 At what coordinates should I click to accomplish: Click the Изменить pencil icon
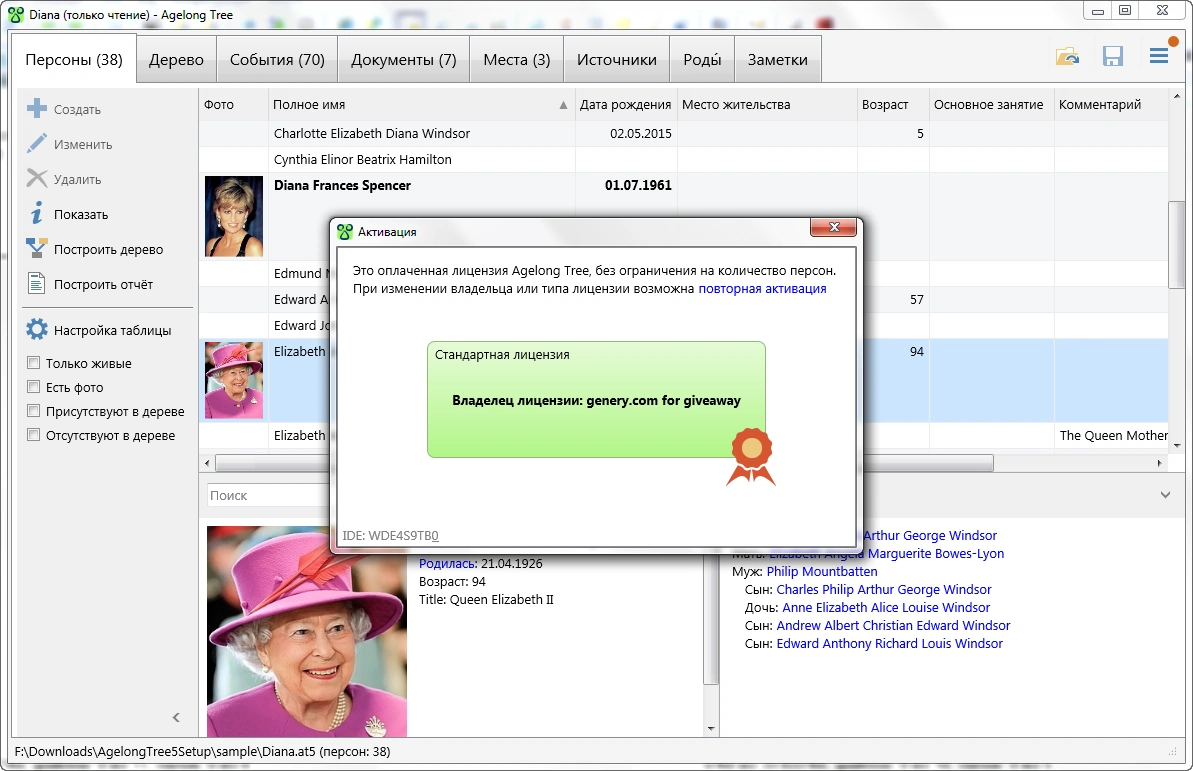pyautogui.click(x=37, y=144)
